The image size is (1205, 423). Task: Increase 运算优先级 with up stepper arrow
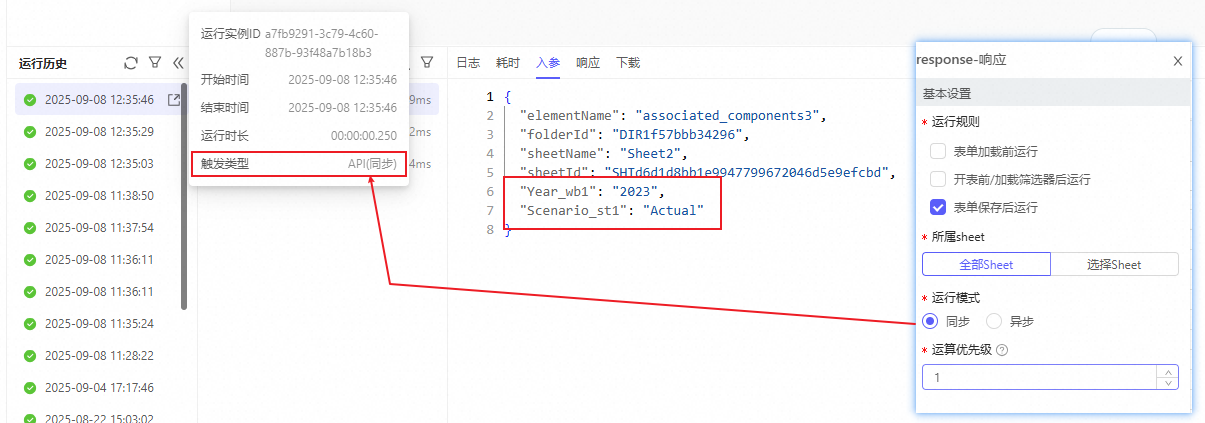(1168, 371)
